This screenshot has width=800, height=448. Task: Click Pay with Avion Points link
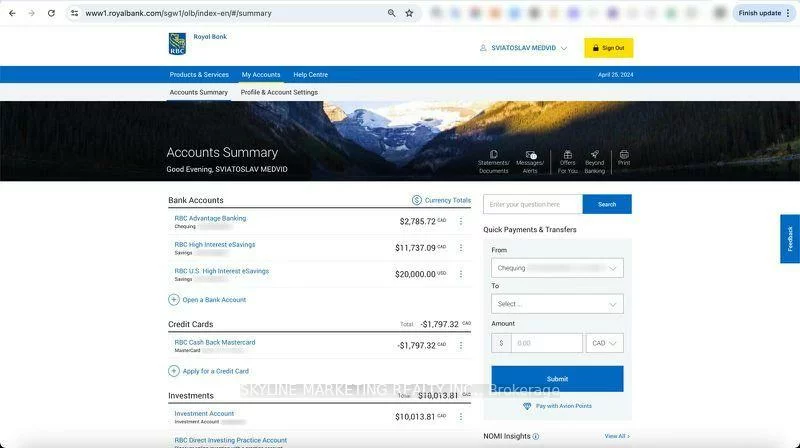coord(558,406)
